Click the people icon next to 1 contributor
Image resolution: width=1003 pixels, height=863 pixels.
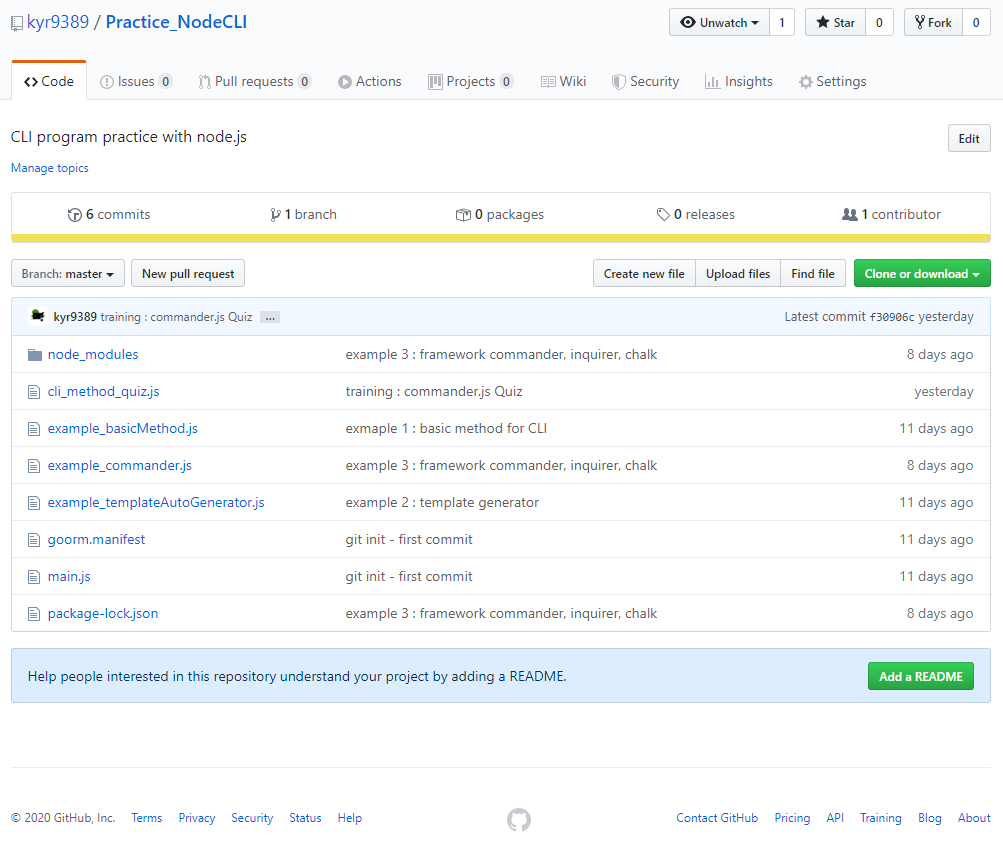(849, 214)
